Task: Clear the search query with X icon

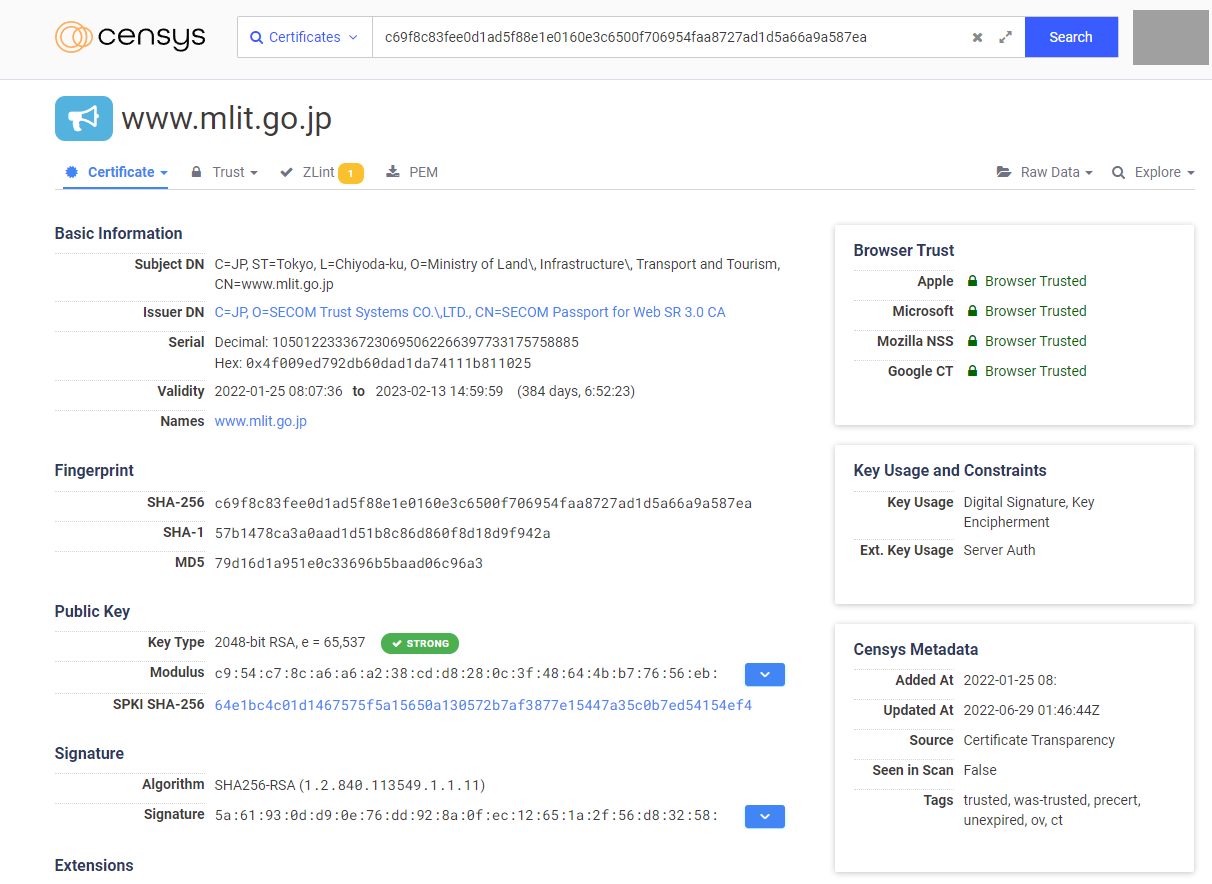Action: pyautogui.click(x=977, y=37)
